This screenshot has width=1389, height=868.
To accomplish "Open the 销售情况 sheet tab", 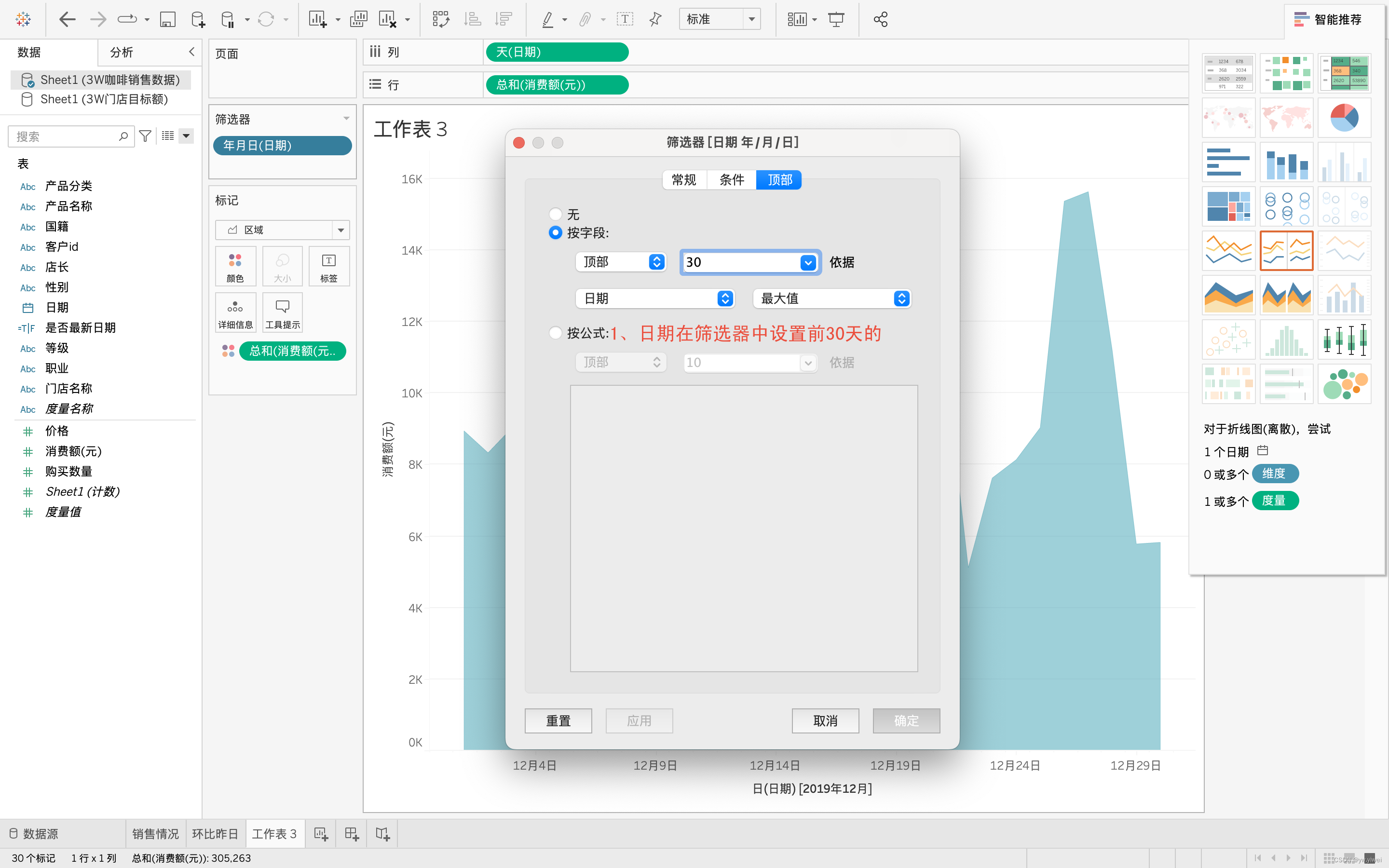I will [x=156, y=834].
